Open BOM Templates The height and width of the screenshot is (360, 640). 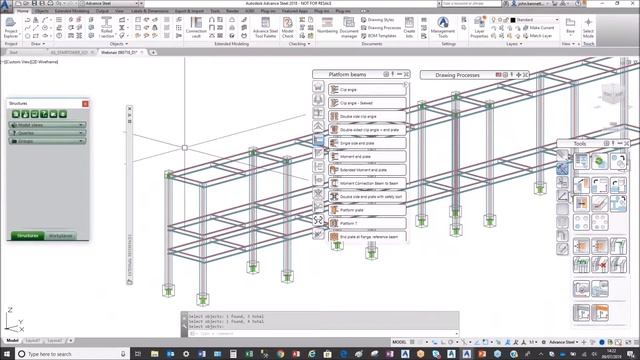coord(379,36)
